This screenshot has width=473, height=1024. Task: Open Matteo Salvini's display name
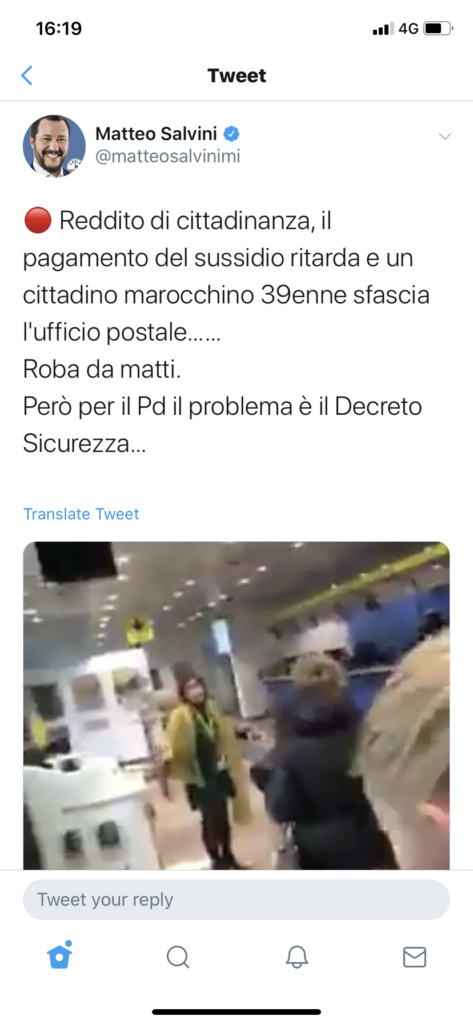(158, 134)
